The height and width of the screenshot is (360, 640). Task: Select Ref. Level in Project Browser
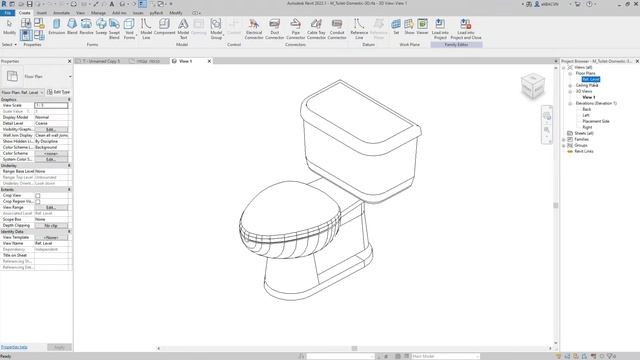point(591,79)
